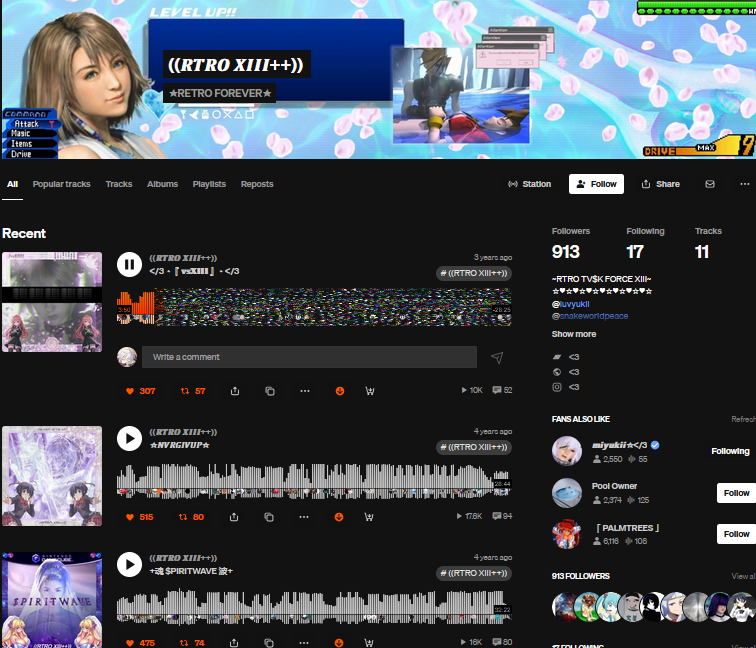Copy link of the NVRGIVUP track
The height and width of the screenshot is (648, 756).
pos(269,517)
